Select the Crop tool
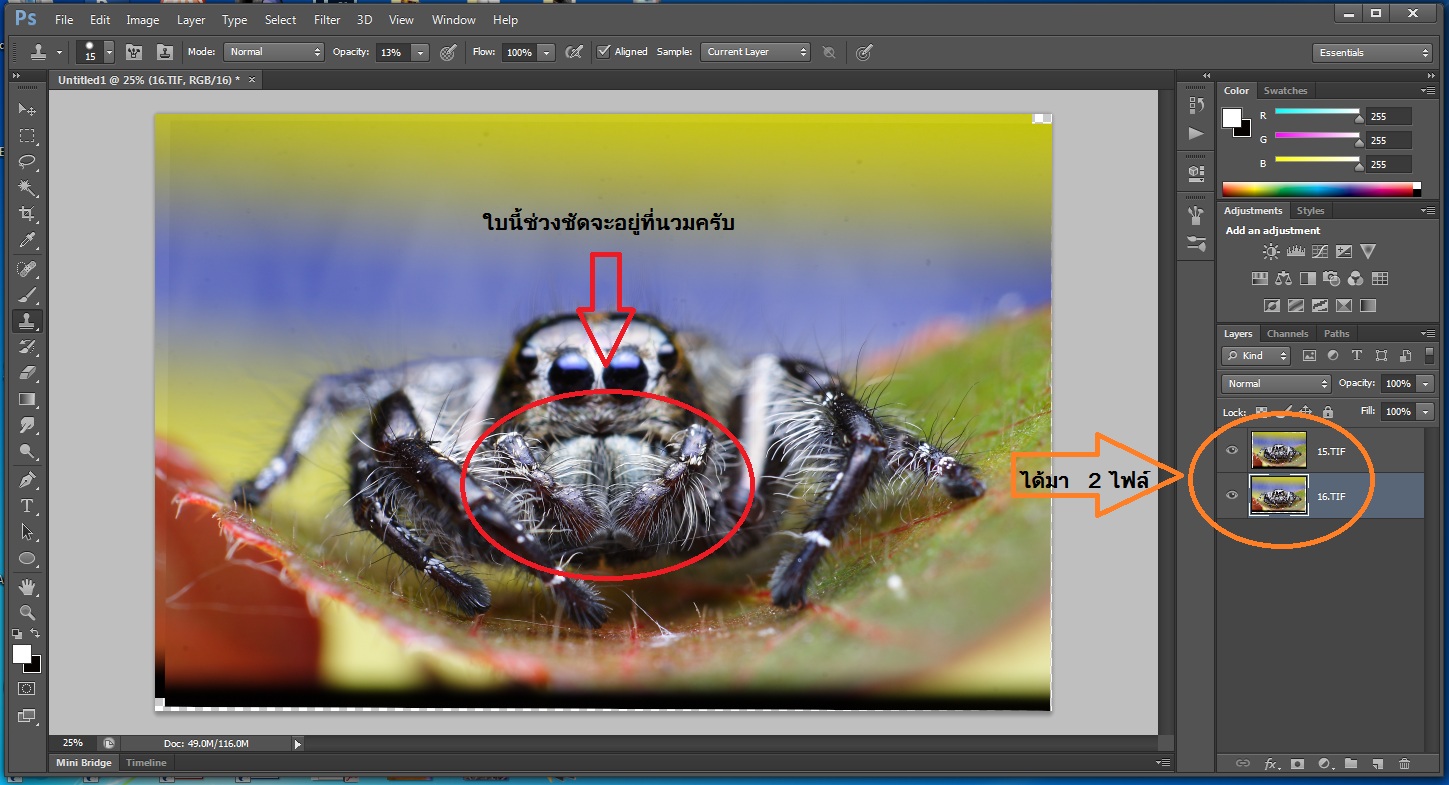Screen dimensions: 1449x785 (28, 214)
